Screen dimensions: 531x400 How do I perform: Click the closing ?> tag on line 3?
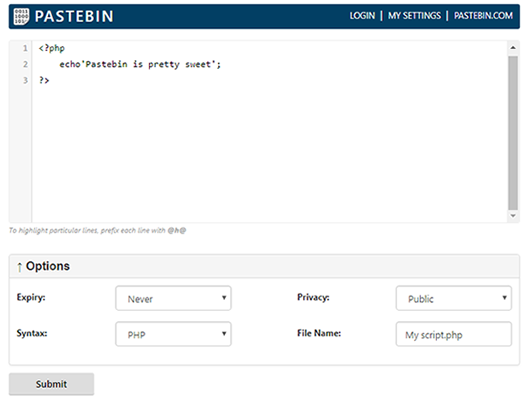tap(44, 80)
